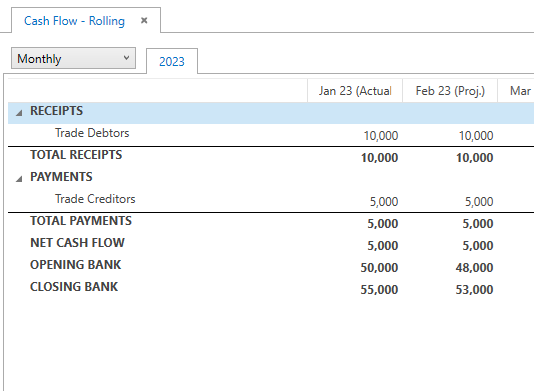534x391 pixels.
Task: Select the RECEIPTS row label
Action: point(57,111)
